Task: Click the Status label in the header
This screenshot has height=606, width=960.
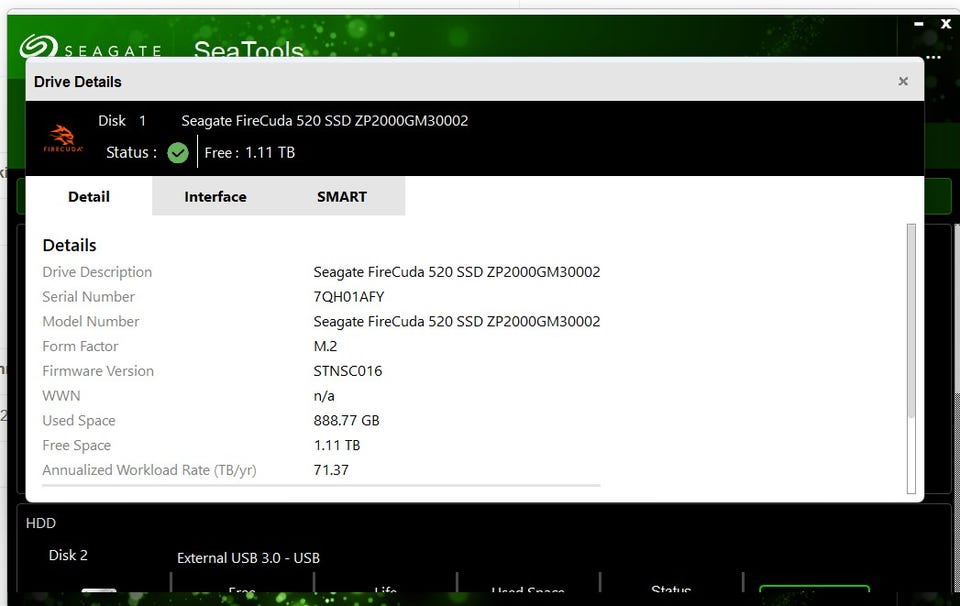Action: (x=131, y=152)
